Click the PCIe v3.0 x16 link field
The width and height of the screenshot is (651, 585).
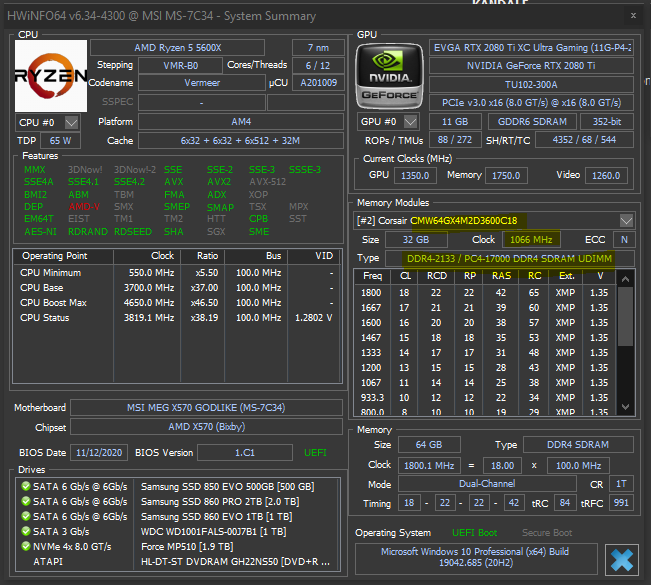[x=531, y=103]
